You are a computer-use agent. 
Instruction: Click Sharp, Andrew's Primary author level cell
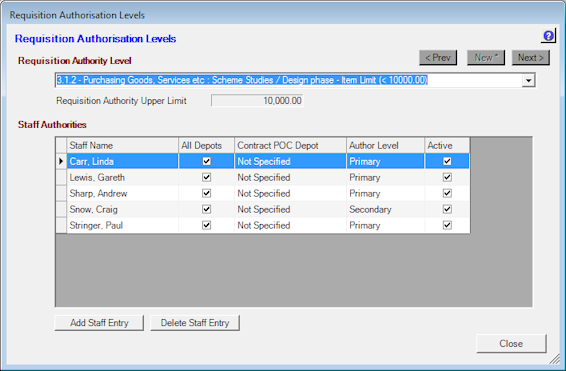pyautogui.click(x=386, y=193)
